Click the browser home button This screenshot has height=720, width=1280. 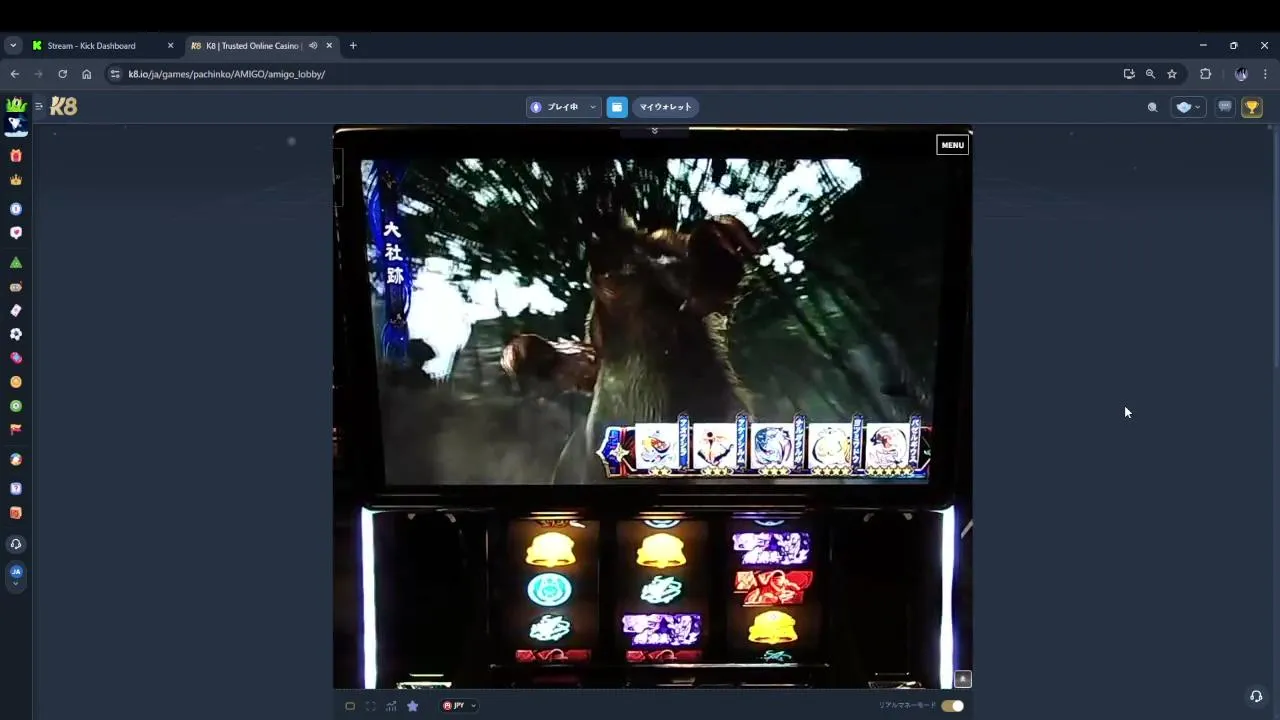86,74
